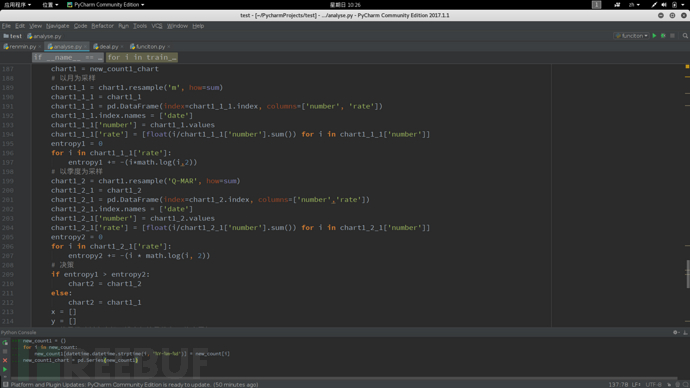This screenshot has height=388, width=690.
Task: Click the read-only lock icon in status bar
Action: (x=669, y=384)
